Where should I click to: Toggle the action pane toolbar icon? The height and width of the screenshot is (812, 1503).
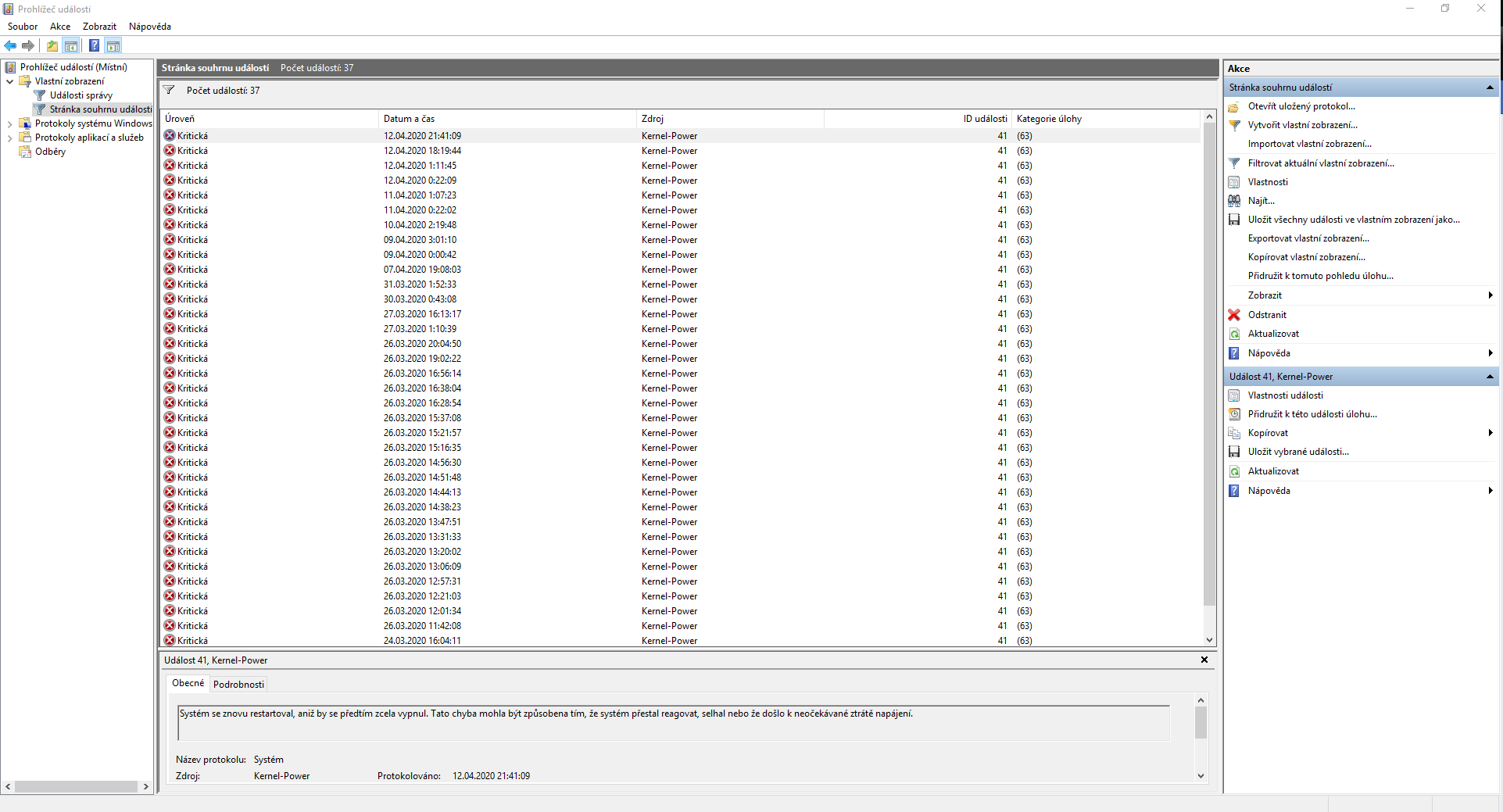tap(113, 45)
